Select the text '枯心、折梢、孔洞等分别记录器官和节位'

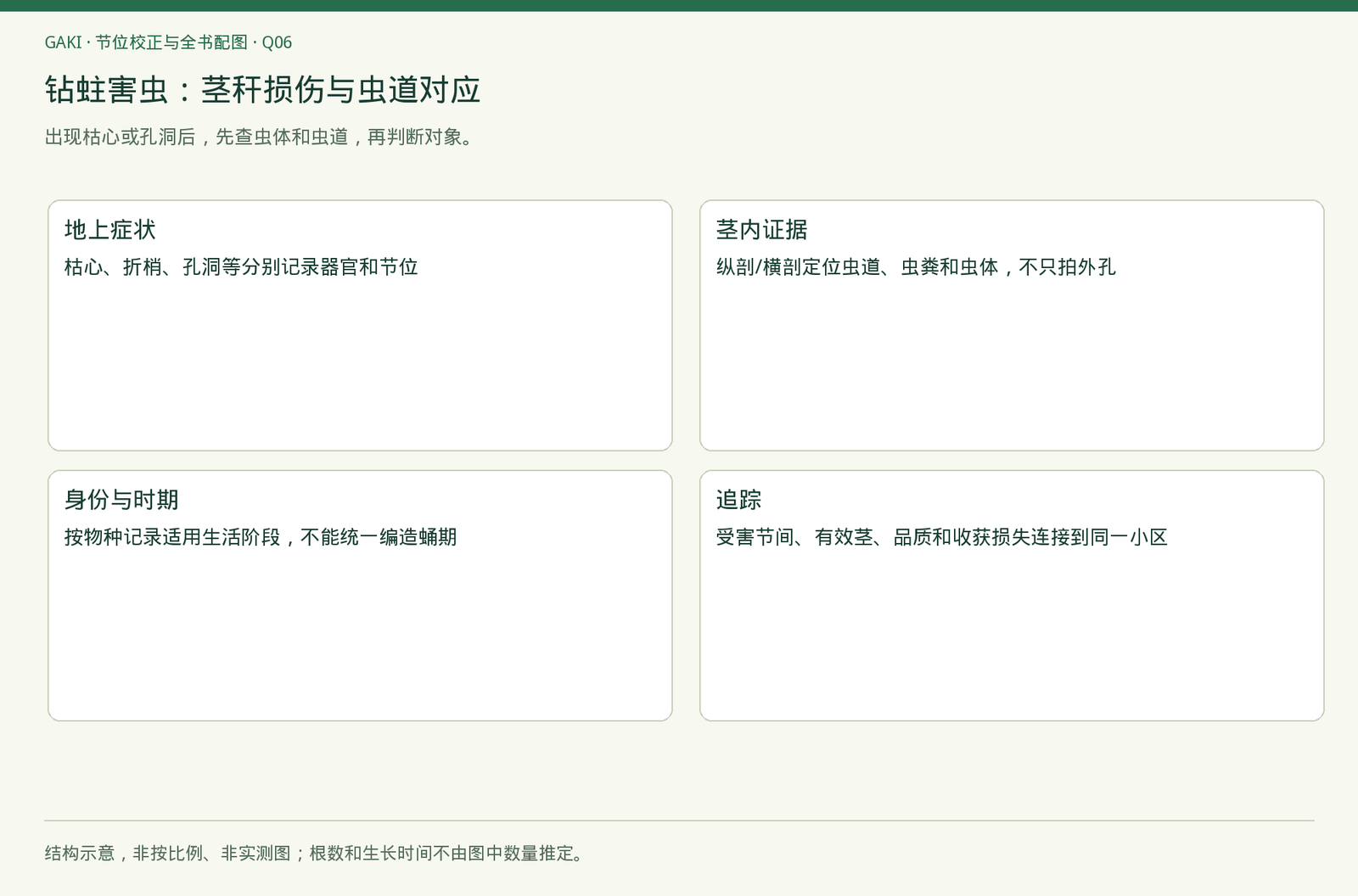pos(241,267)
